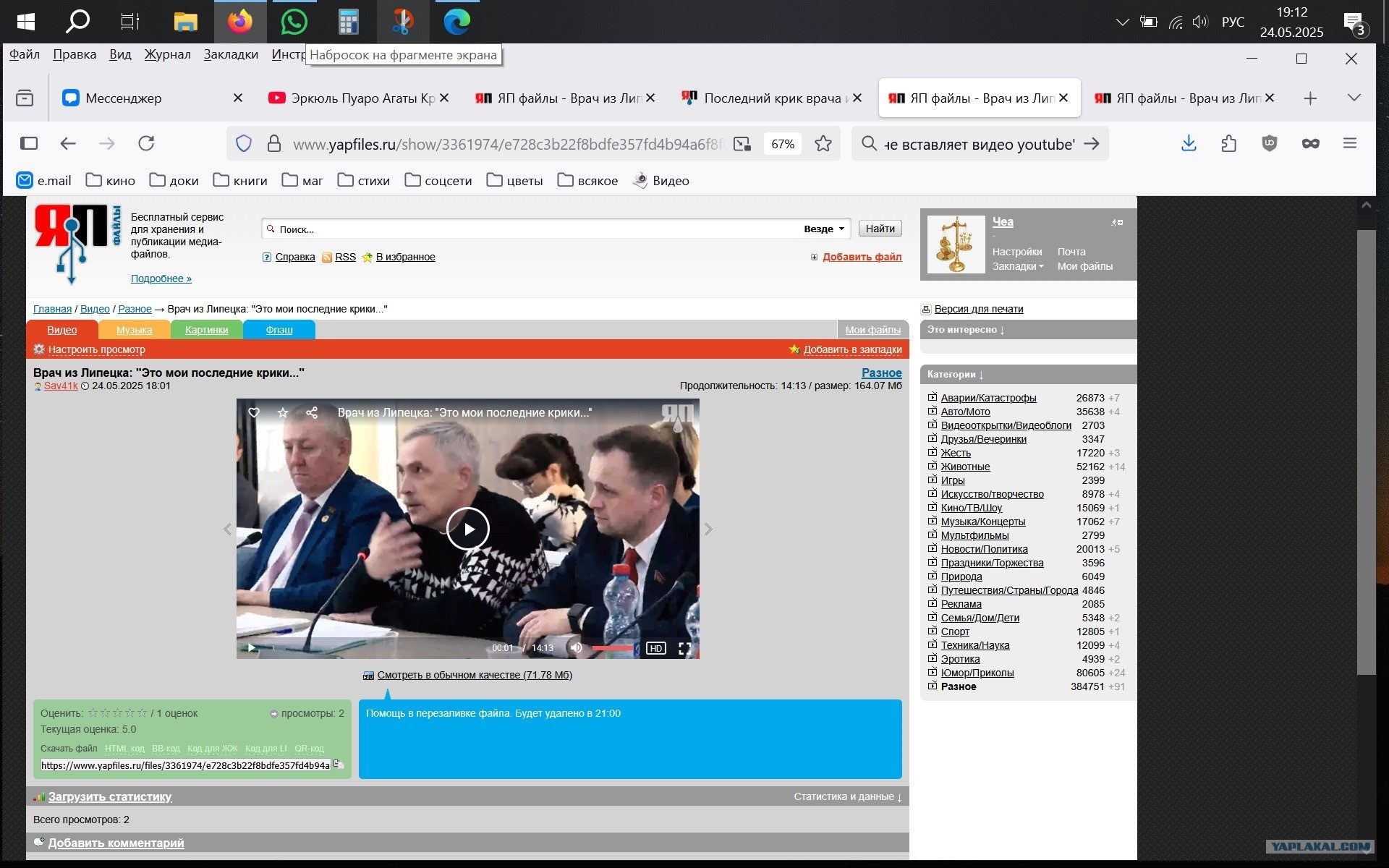
Task: Open 'Везде' search scope dropdown
Action: [x=824, y=229]
